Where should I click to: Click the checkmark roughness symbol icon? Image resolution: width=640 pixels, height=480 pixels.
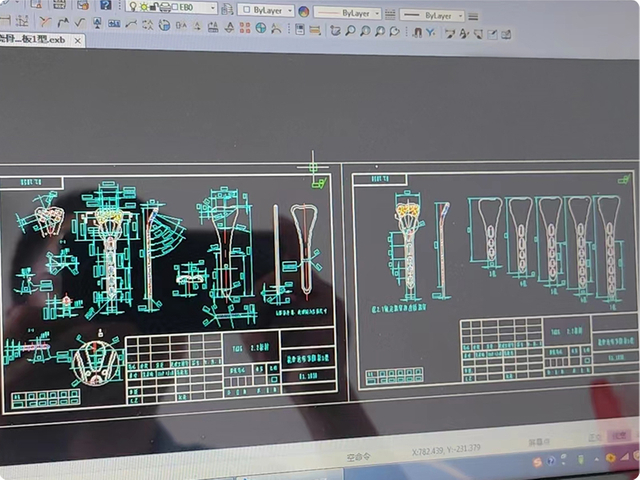point(79,22)
